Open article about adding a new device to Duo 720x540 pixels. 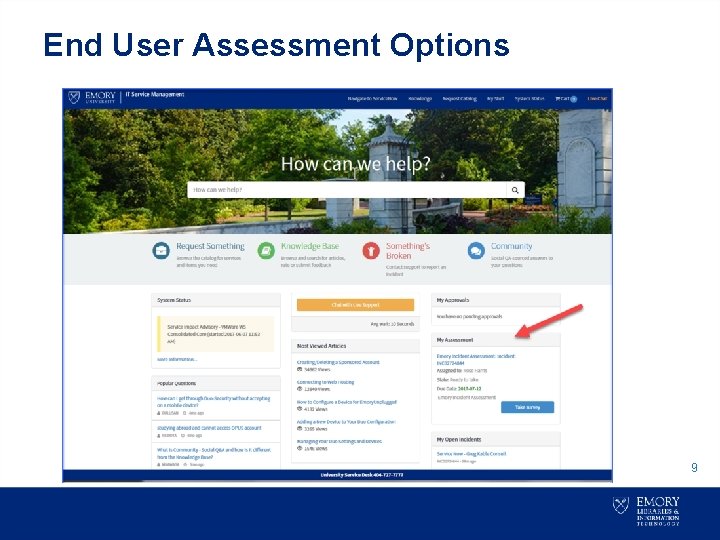346,422
